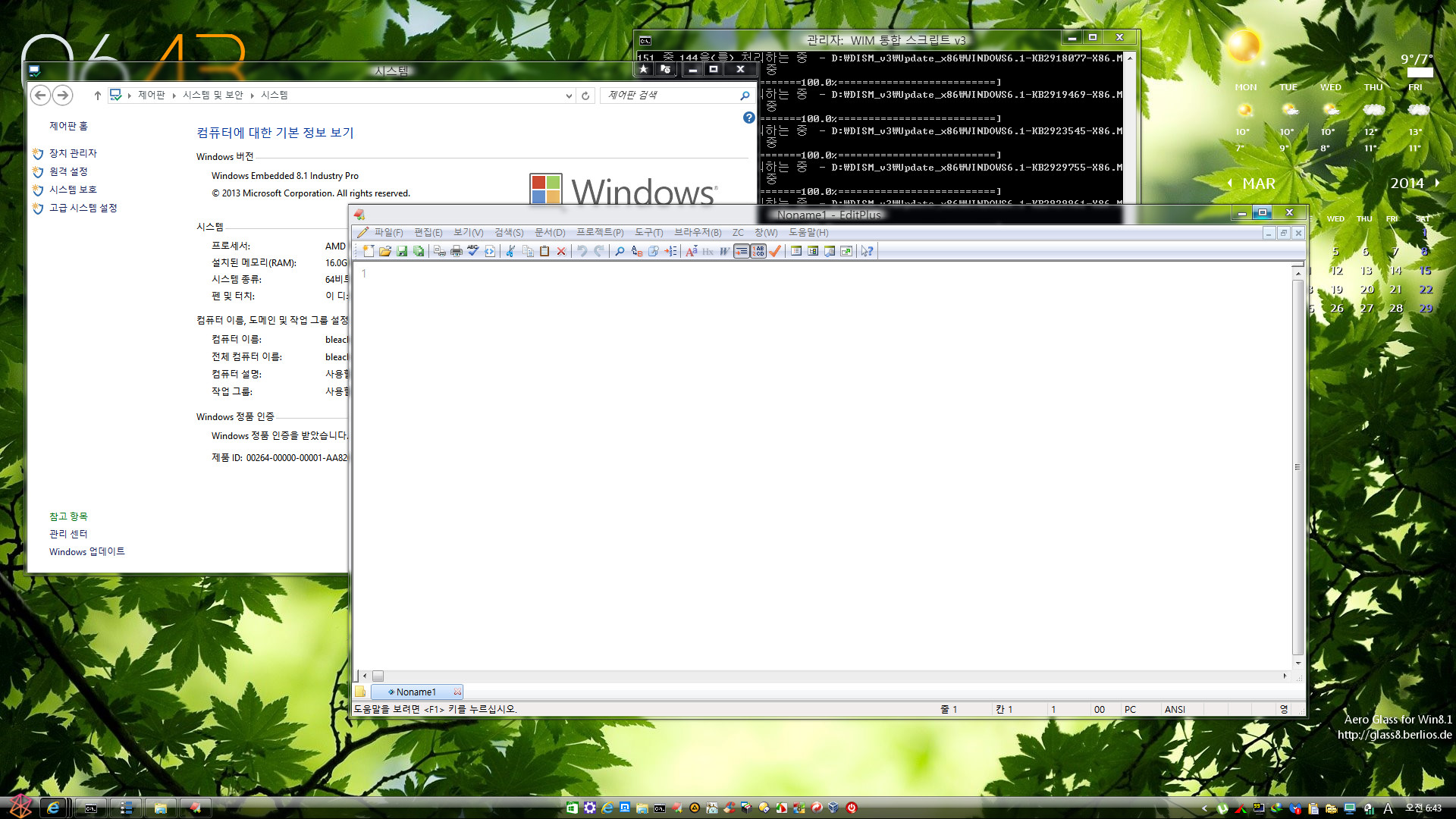Open Internet Explorer from the taskbar
The image size is (1456, 819).
53,808
